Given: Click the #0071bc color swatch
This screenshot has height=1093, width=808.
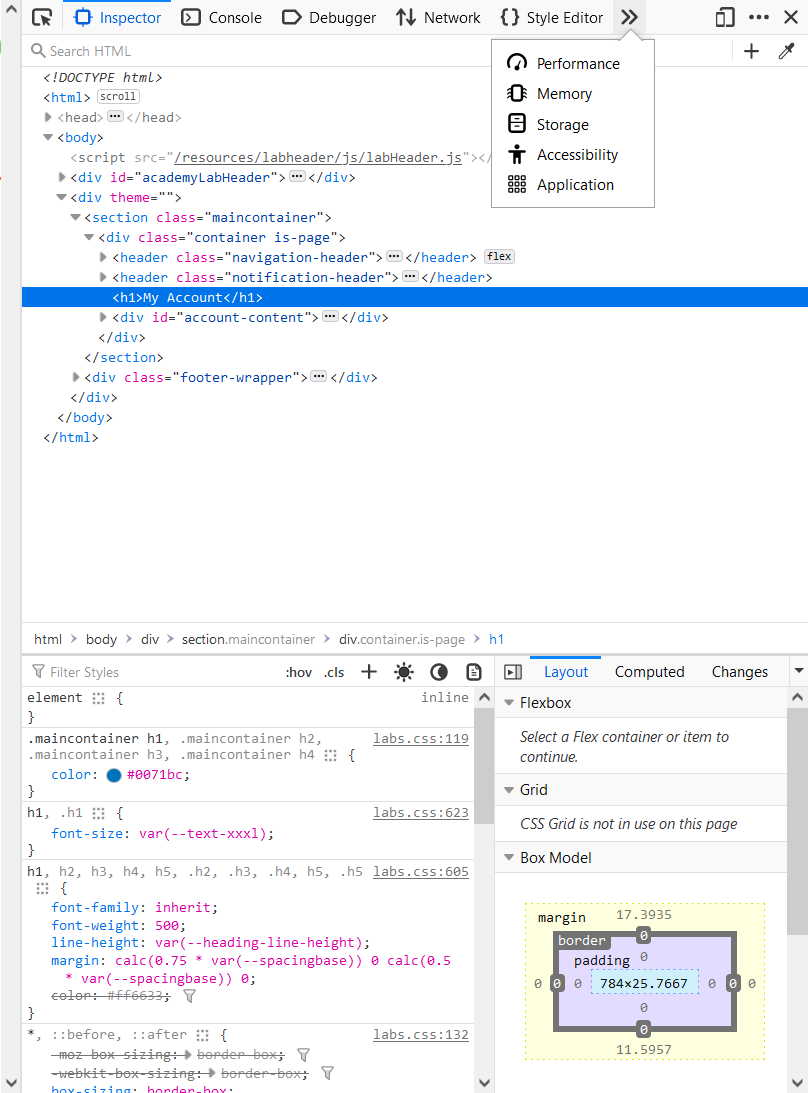Looking at the screenshot, I should pyautogui.click(x=114, y=775).
